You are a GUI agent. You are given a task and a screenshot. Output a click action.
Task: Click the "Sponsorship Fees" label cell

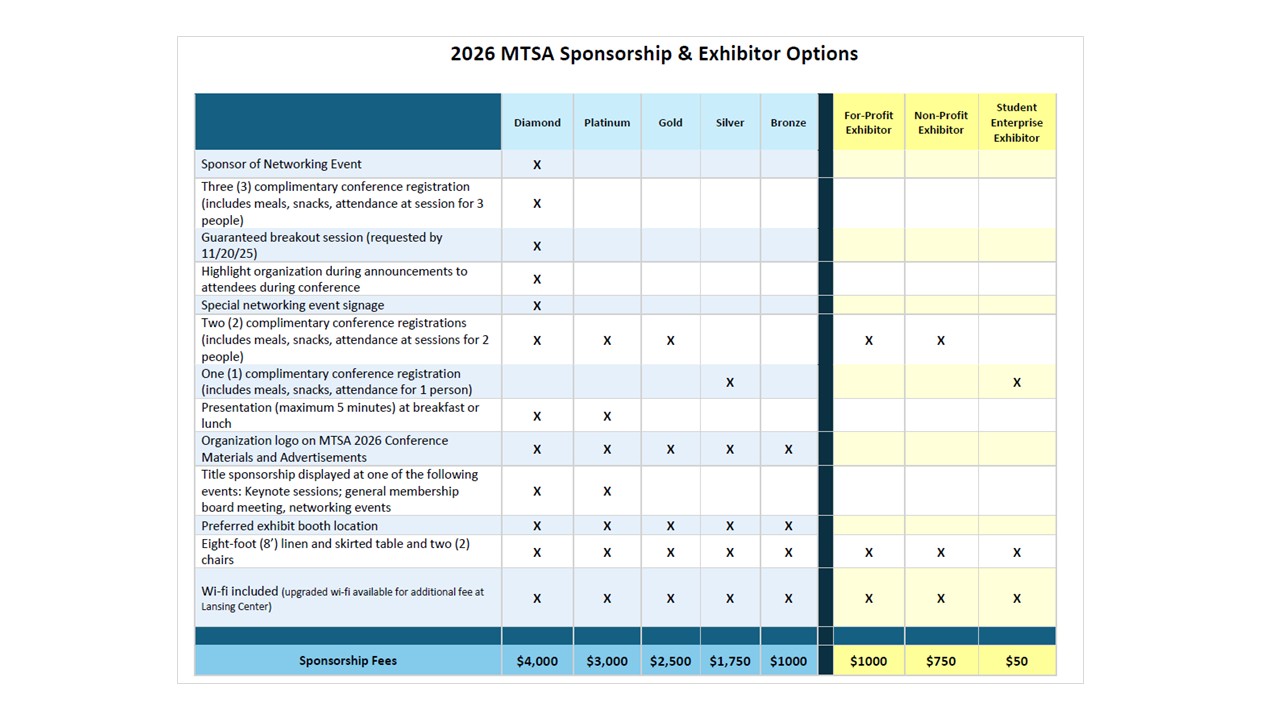point(347,661)
